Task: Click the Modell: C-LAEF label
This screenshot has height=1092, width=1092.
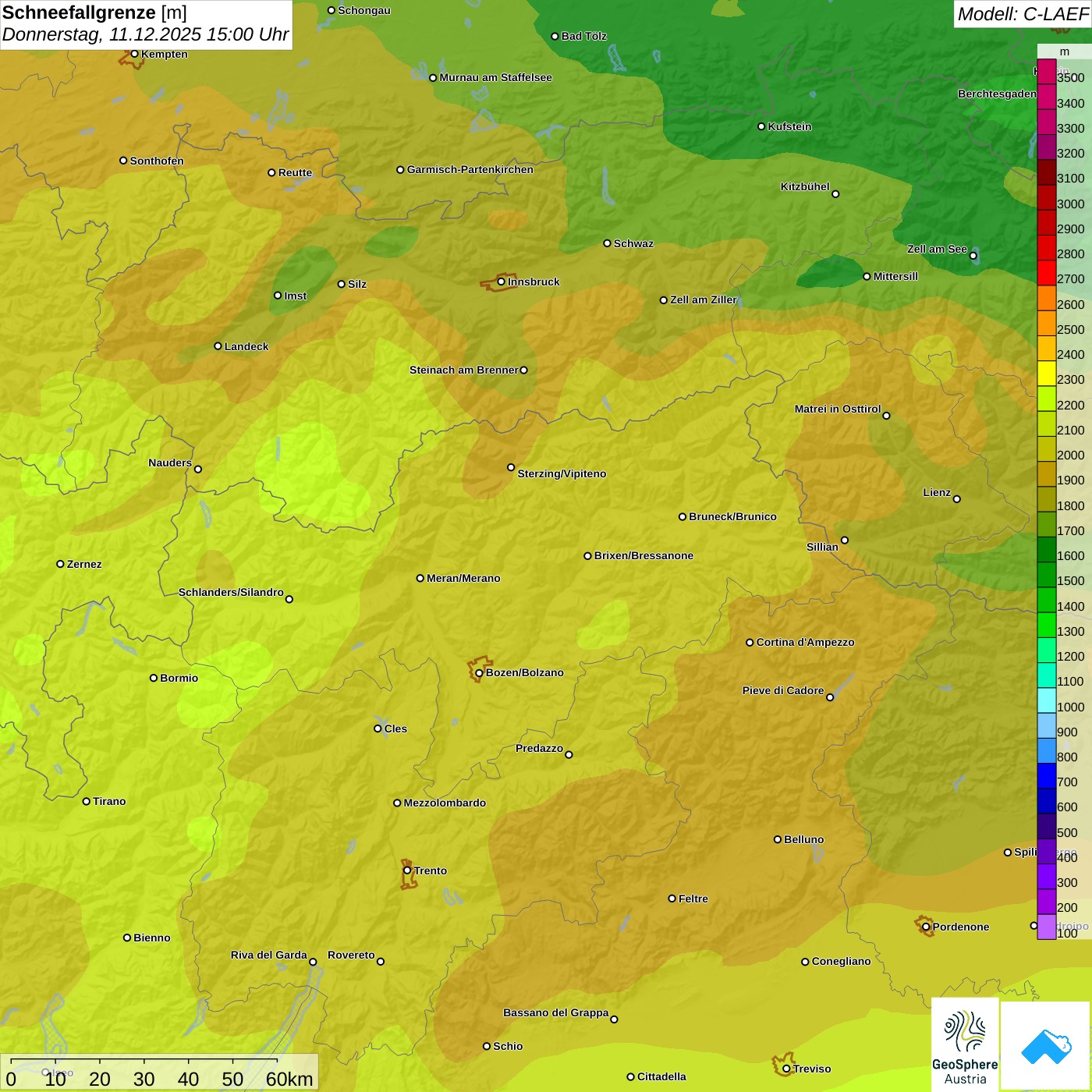Action: point(1023,14)
